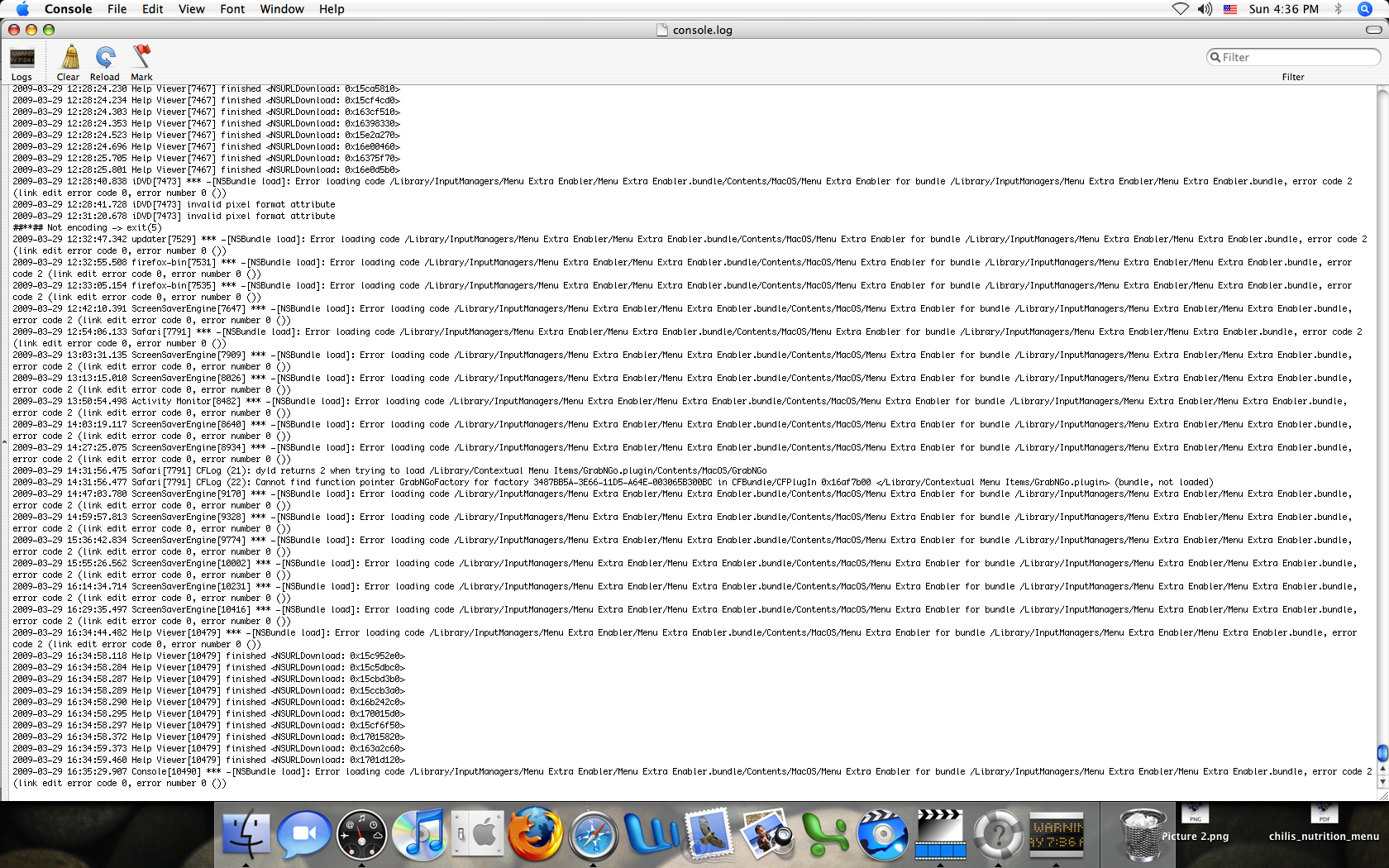
Task: Click the ScreenSaverEngine[10416] error line
Action: tap(685, 615)
